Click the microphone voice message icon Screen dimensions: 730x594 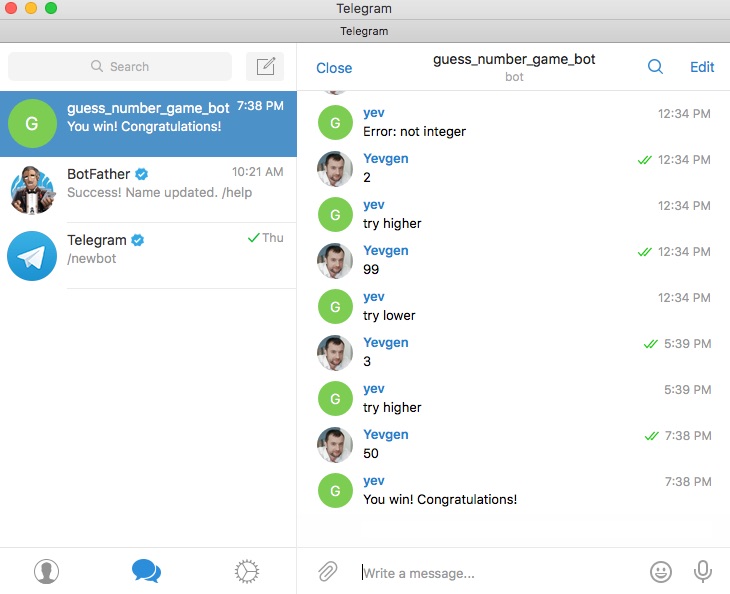tap(703, 572)
